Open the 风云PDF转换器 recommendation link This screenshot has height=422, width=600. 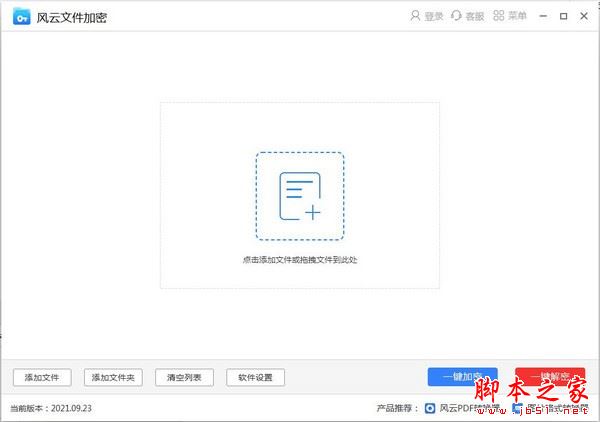tap(470, 408)
